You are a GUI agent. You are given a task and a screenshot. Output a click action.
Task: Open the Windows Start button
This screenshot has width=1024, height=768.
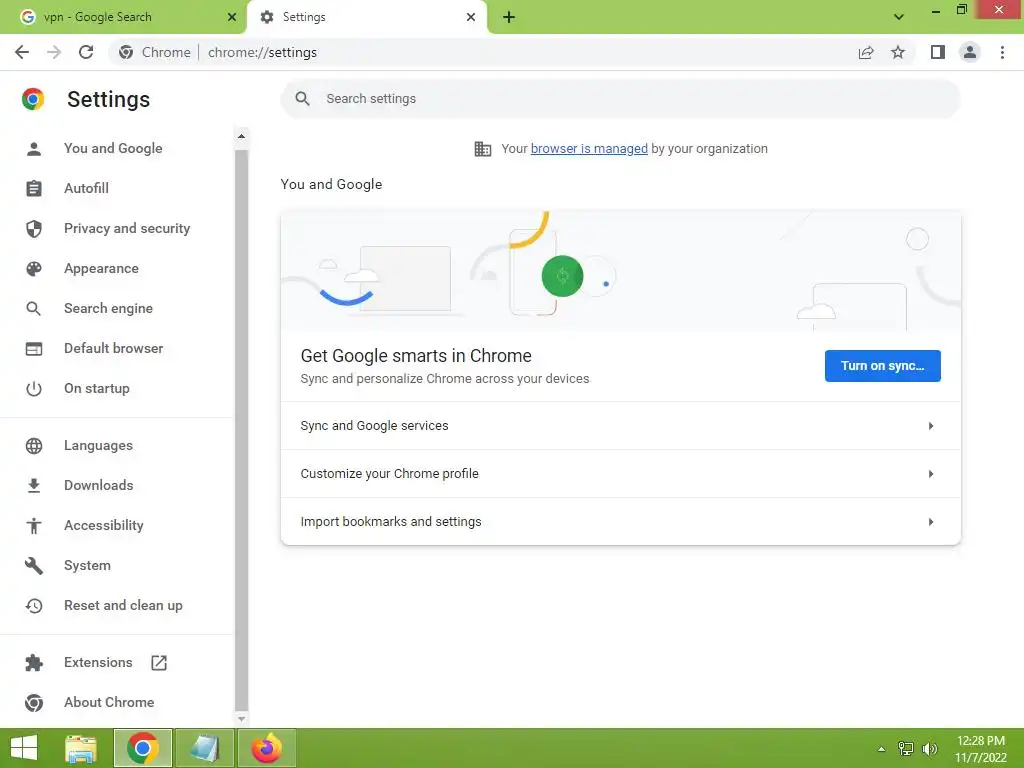[x=24, y=748]
